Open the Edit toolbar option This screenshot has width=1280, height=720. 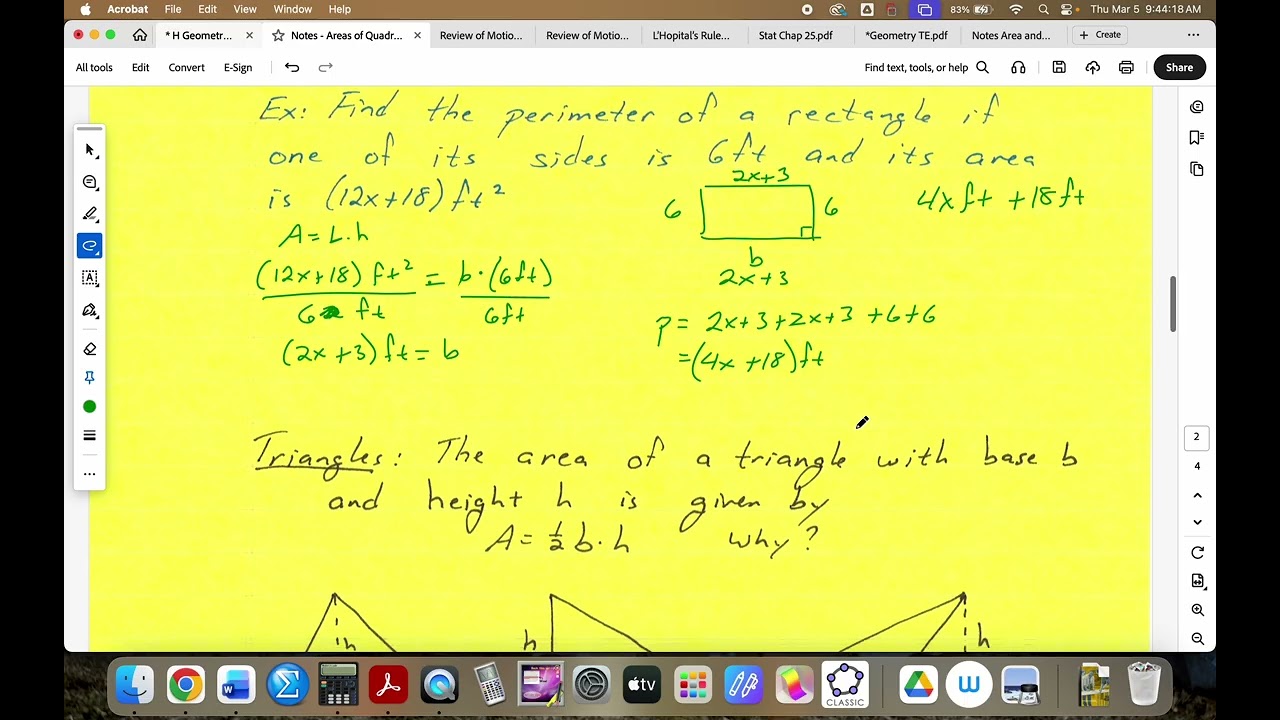(140, 67)
